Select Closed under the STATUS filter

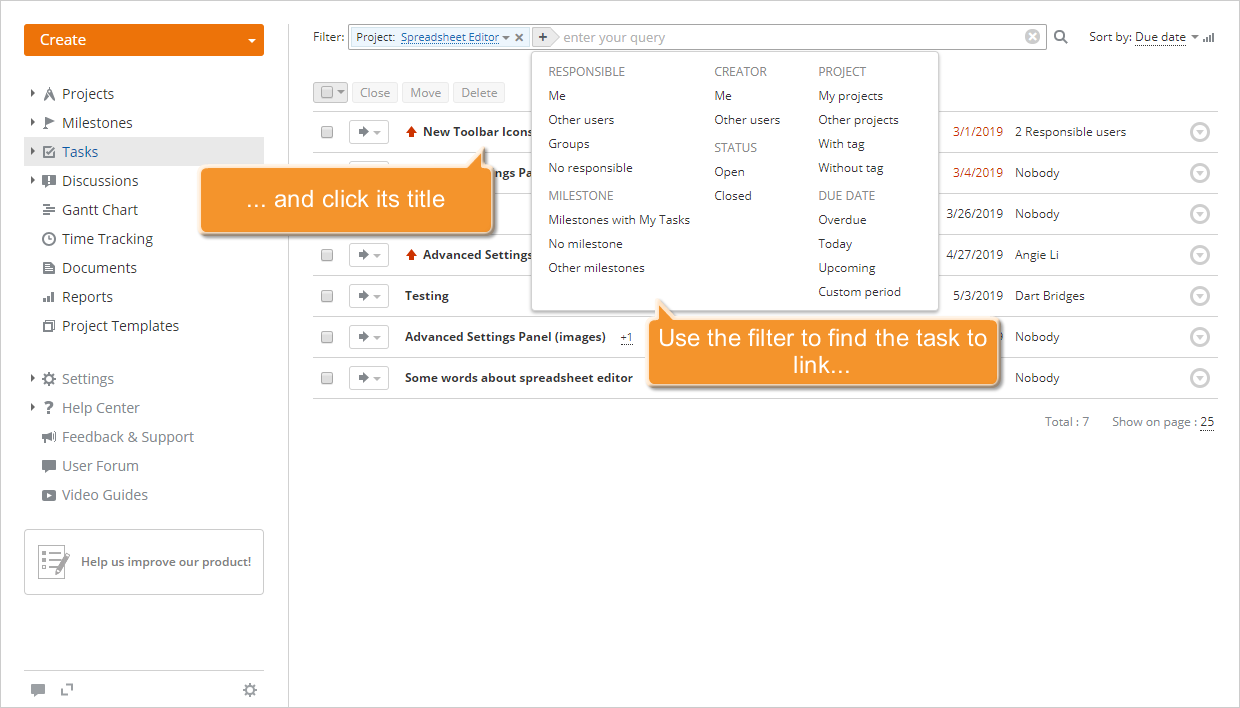tap(733, 195)
